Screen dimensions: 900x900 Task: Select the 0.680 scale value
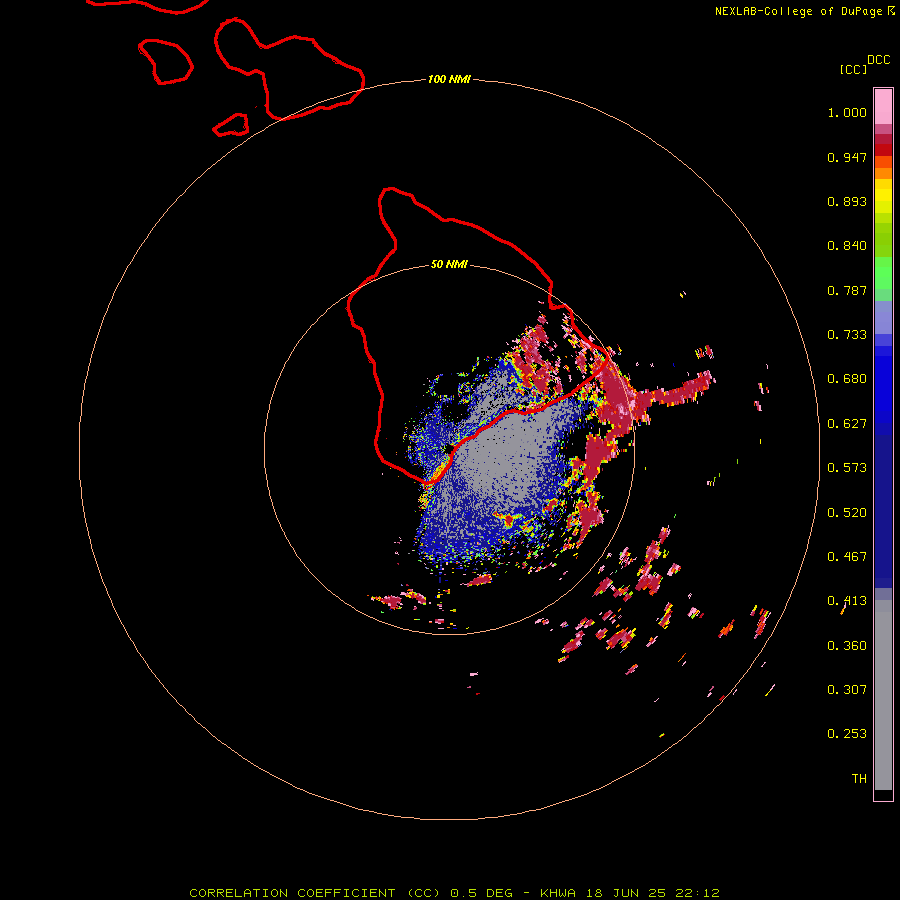847,379
